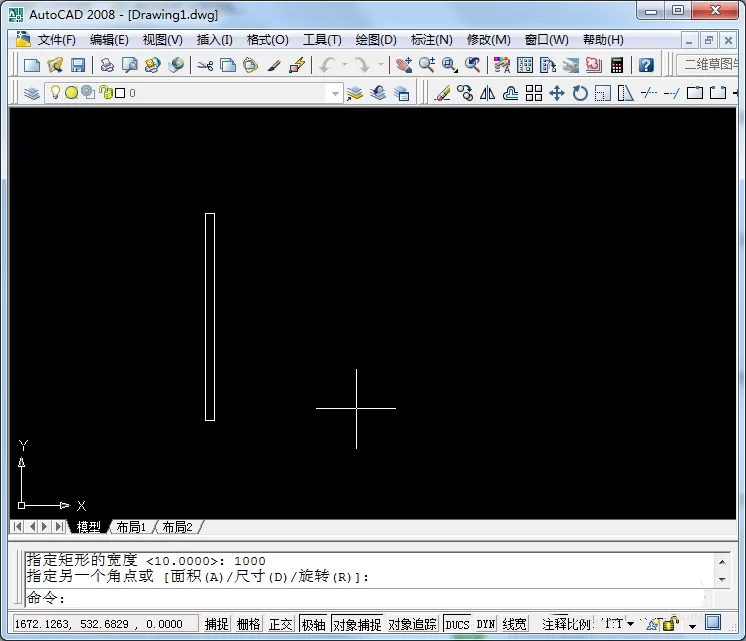Toggle DYN dynamic input
746x641 pixels.
pos(486,624)
